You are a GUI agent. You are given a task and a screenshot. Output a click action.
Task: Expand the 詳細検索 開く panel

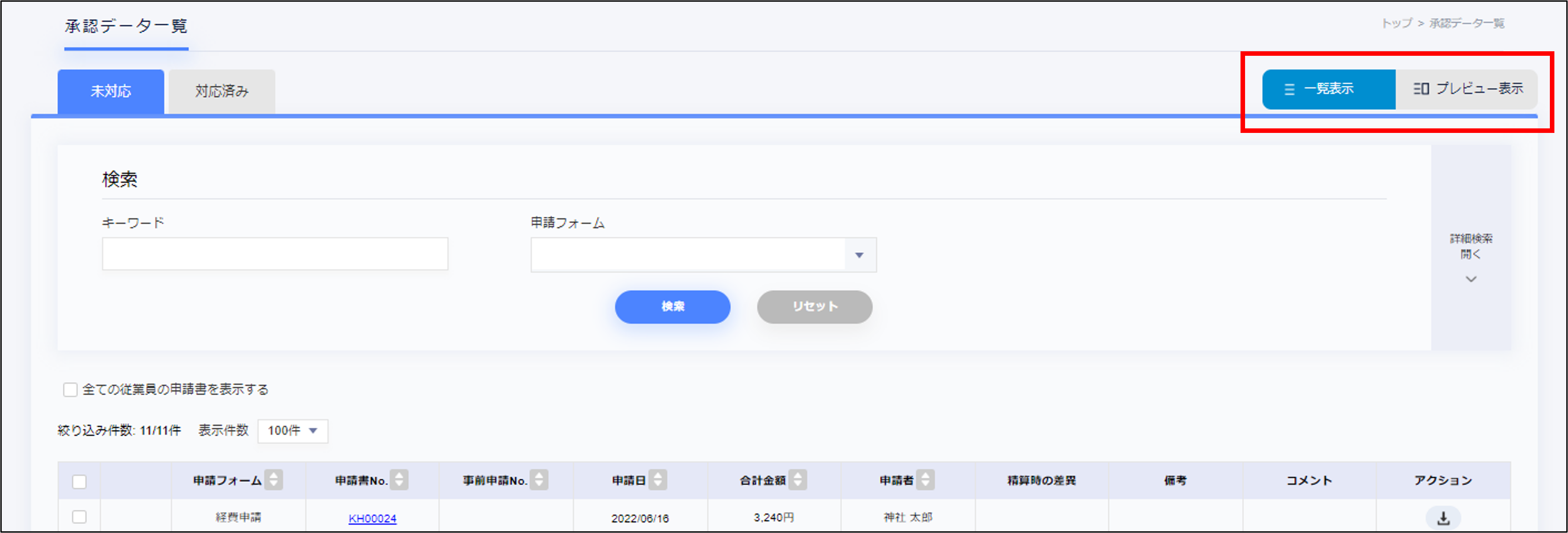[x=1470, y=248]
